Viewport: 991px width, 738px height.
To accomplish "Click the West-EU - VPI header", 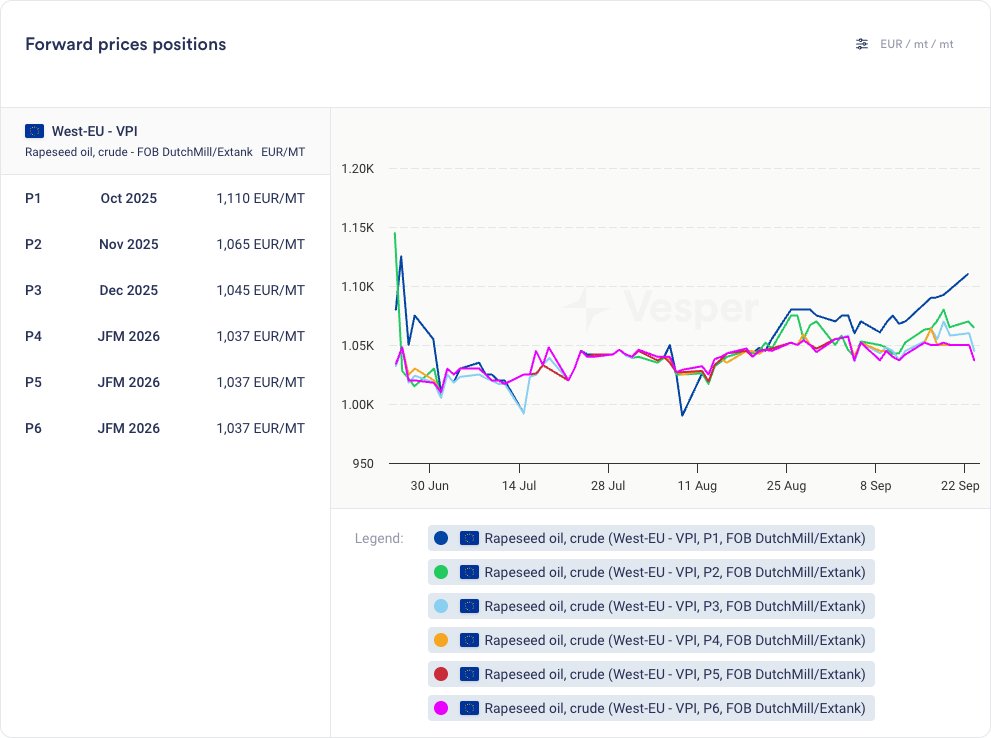I will click(94, 131).
